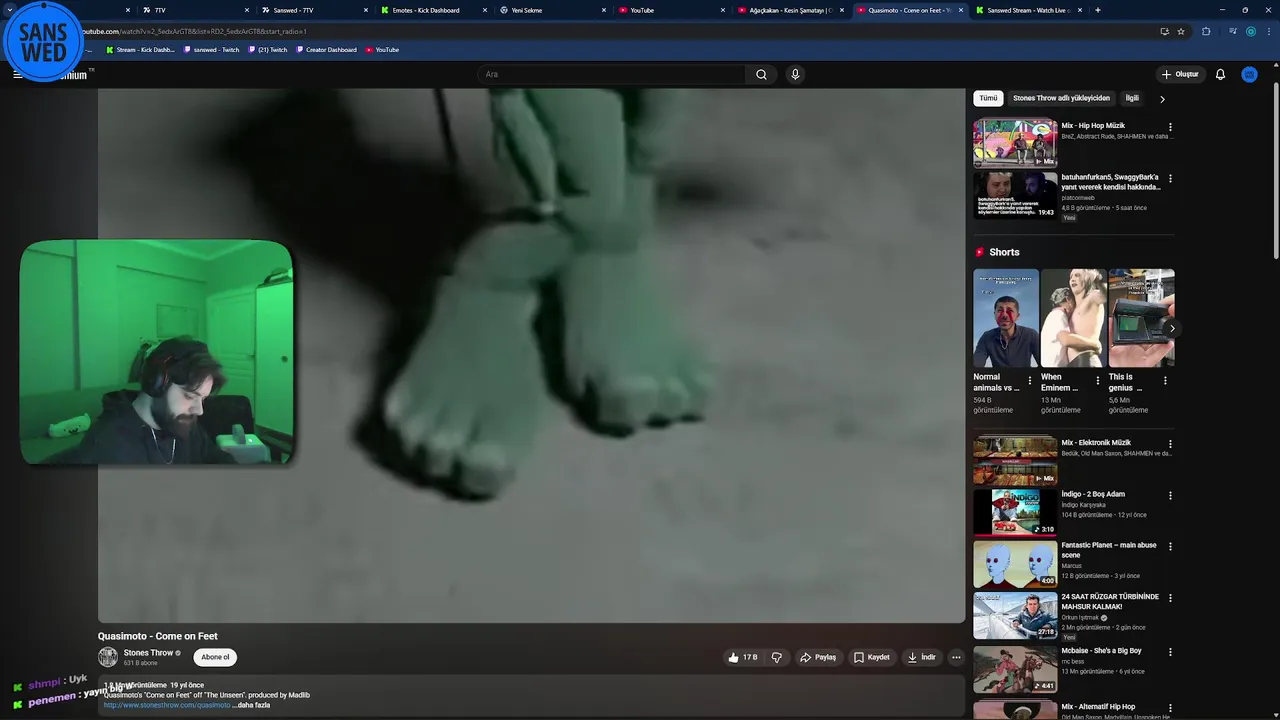Activate voice search microphone icon
The image size is (1280, 720).
point(795,74)
